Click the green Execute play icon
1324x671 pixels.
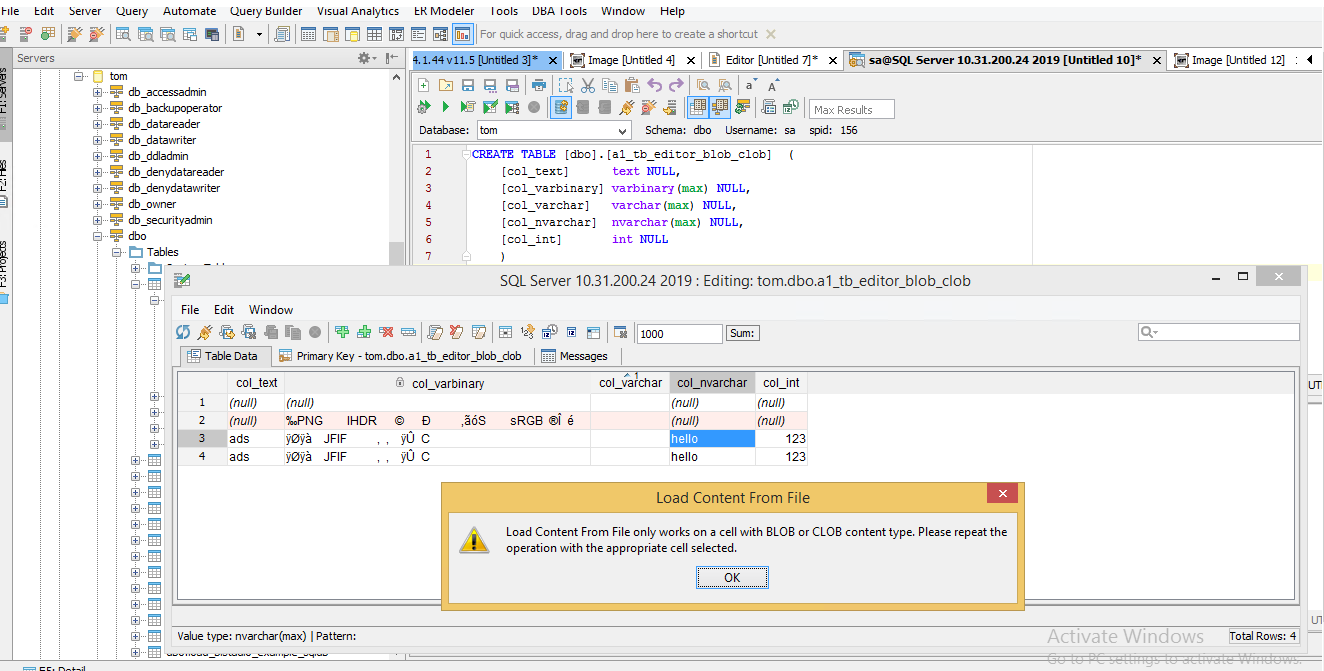click(446, 107)
